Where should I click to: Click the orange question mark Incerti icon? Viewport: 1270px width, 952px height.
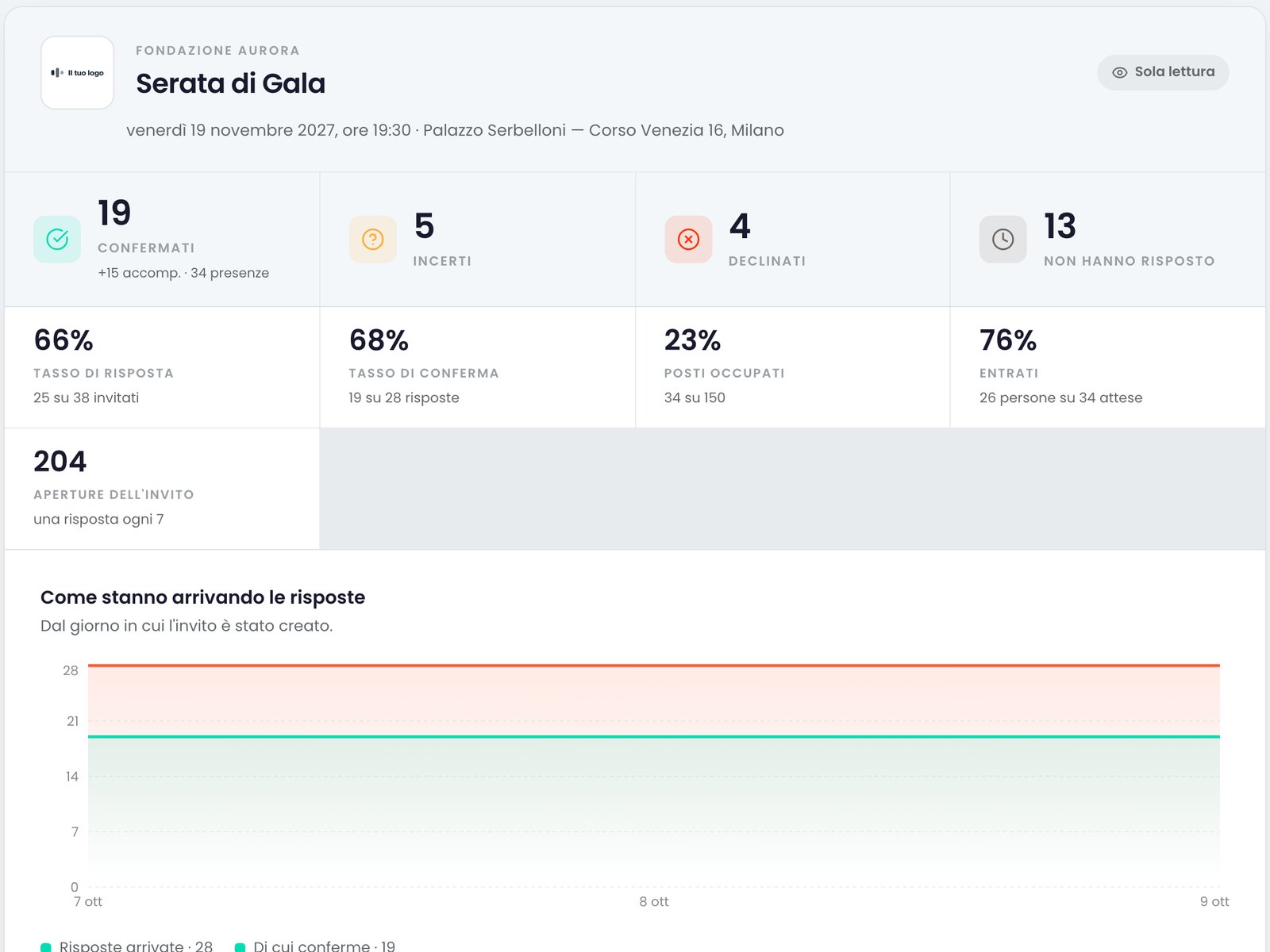coord(373,239)
